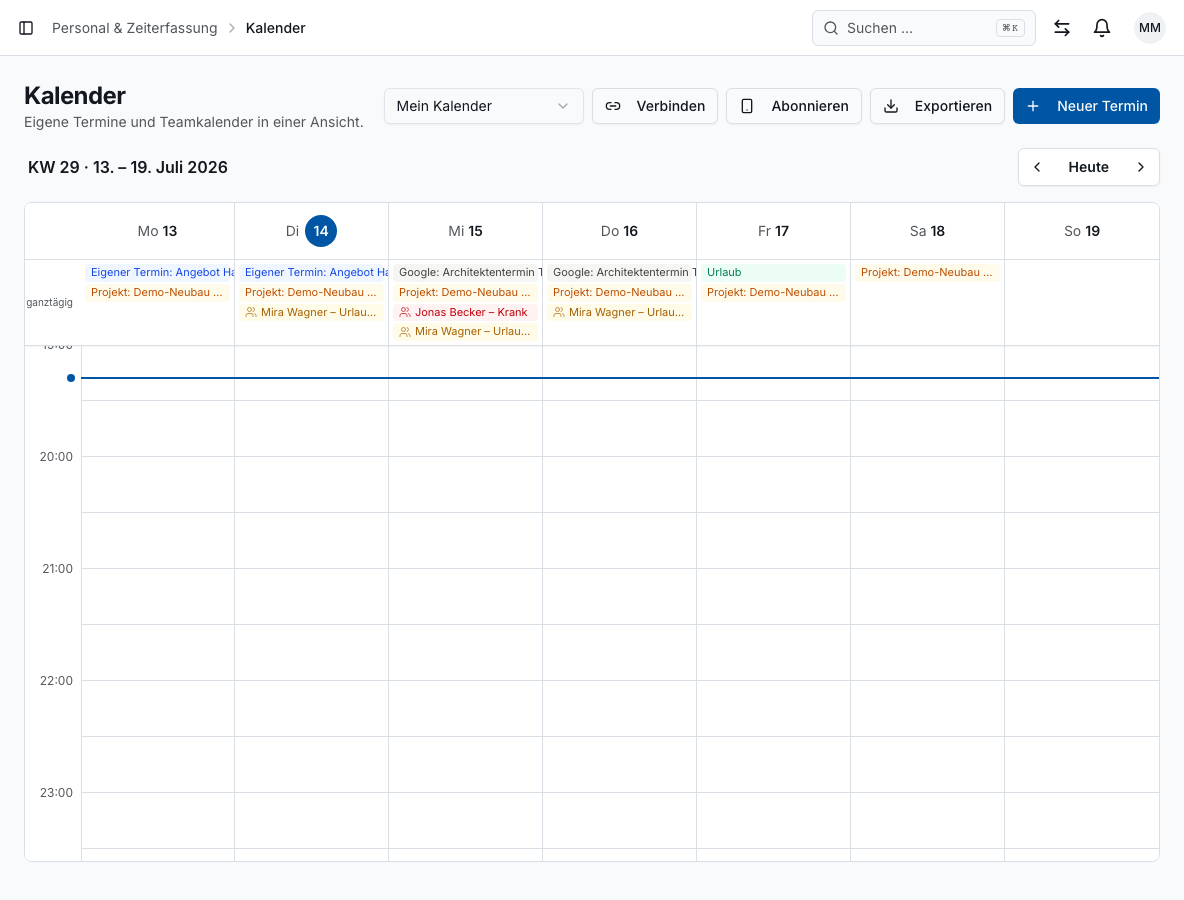Go to previous week arrow

click(x=1038, y=167)
